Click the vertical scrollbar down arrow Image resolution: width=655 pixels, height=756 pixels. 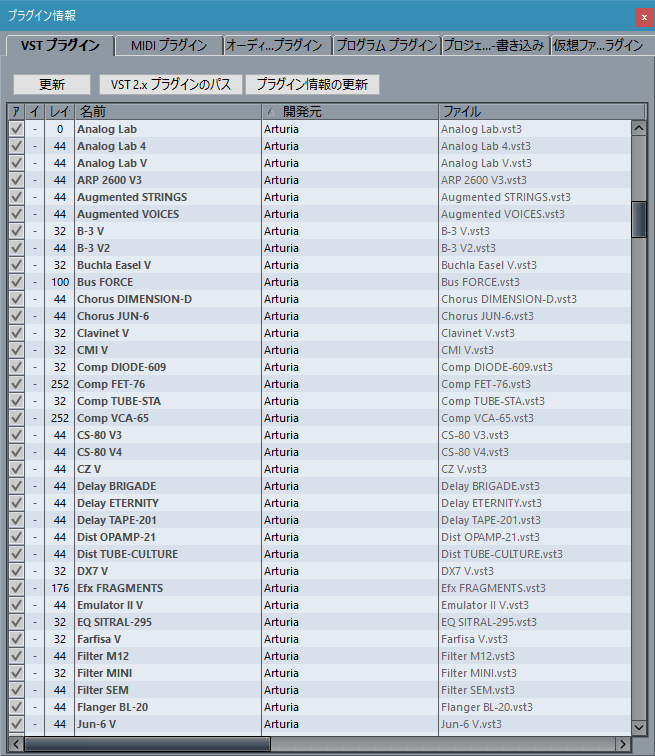pyautogui.click(x=639, y=727)
